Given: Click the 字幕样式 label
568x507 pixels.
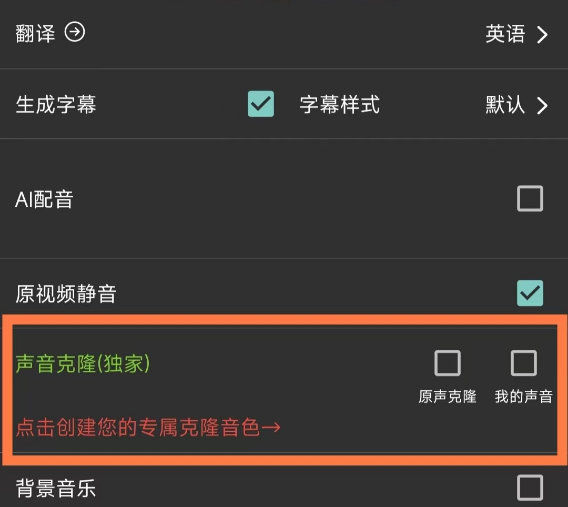Looking at the screenshot, I should 339,105.
